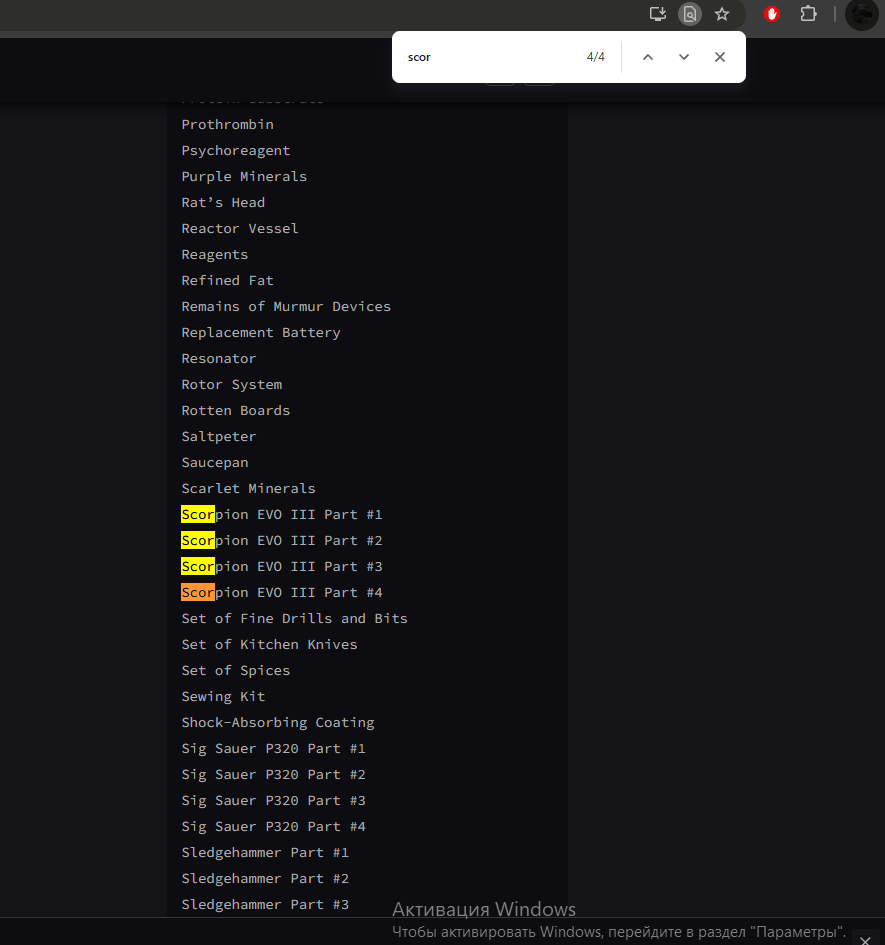Screen dimensions: 885x945
Task: Open the red ad blocker extension icon
Action: (x=772, y=14)
